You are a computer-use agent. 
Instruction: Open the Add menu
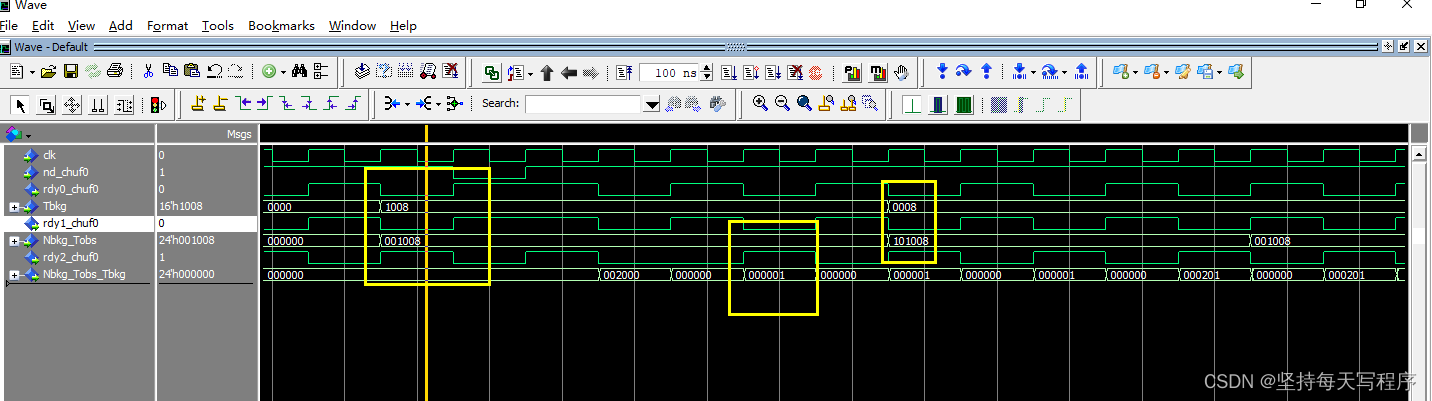pos(120,25)
